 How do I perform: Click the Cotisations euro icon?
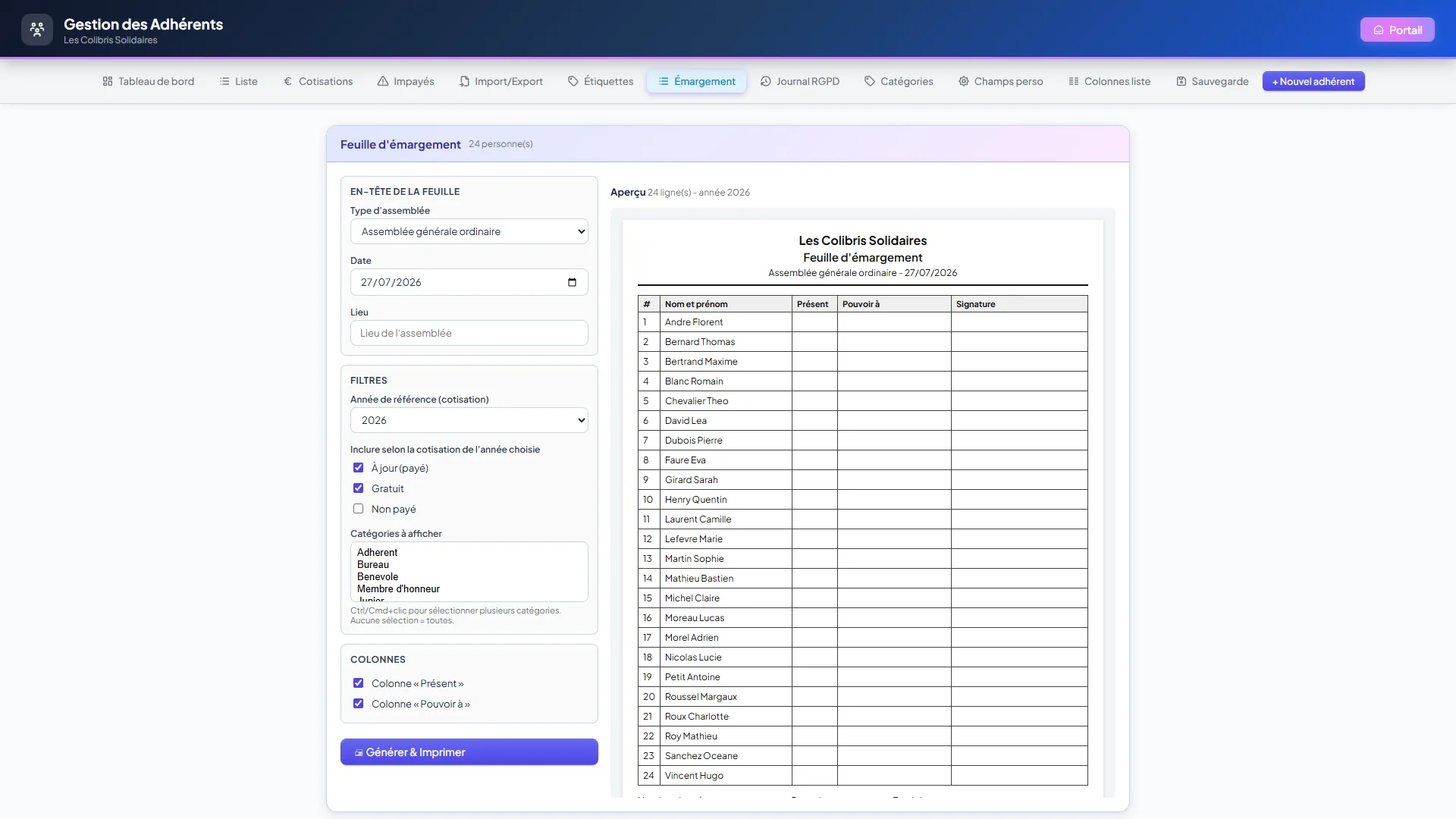[x=287, y=81]
